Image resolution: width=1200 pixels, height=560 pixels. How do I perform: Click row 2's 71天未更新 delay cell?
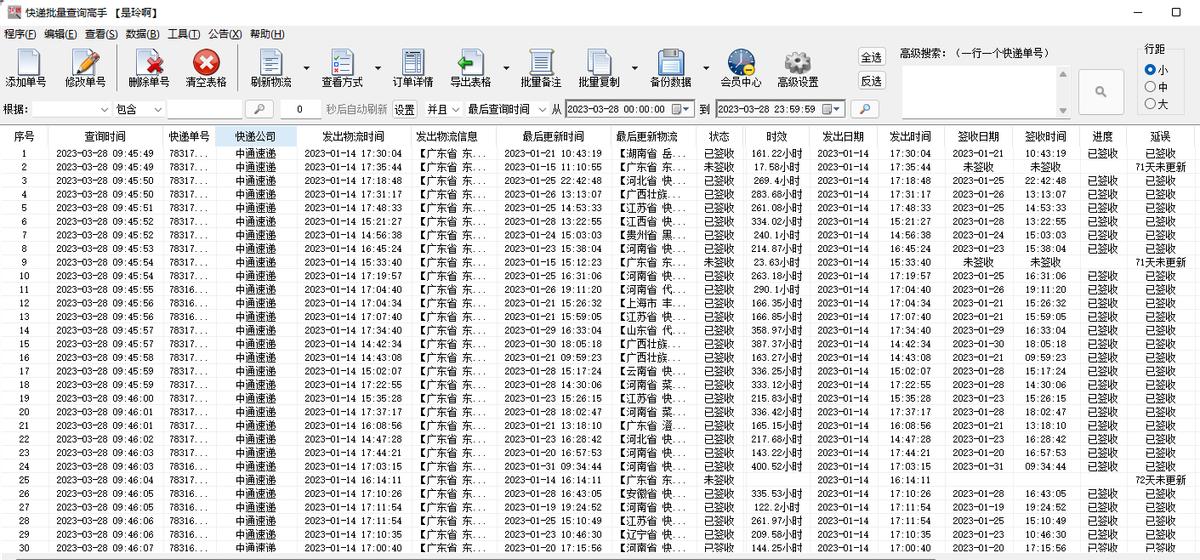click(x=1160, y=167)
